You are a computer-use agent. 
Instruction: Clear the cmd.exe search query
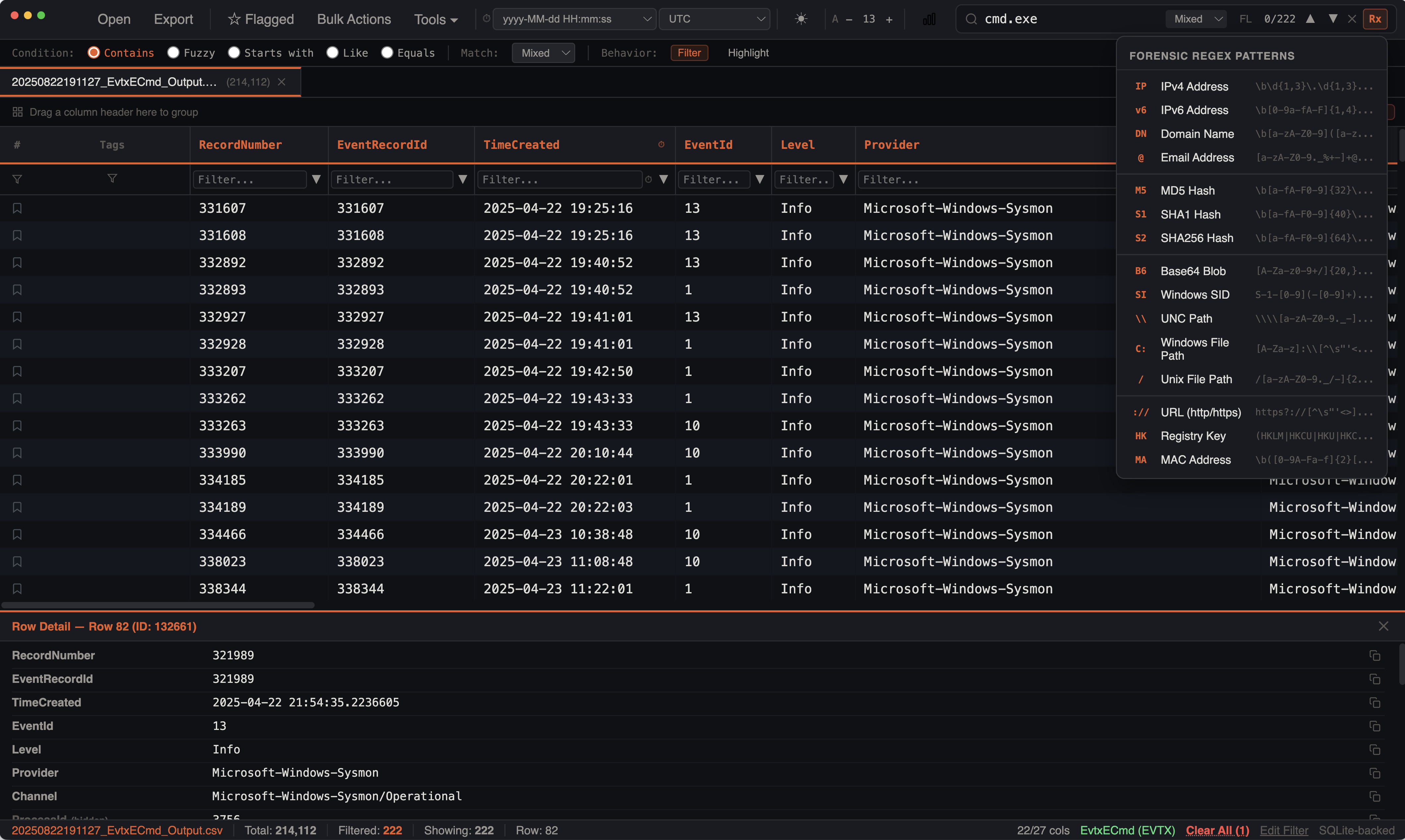tap(1352, 19)
